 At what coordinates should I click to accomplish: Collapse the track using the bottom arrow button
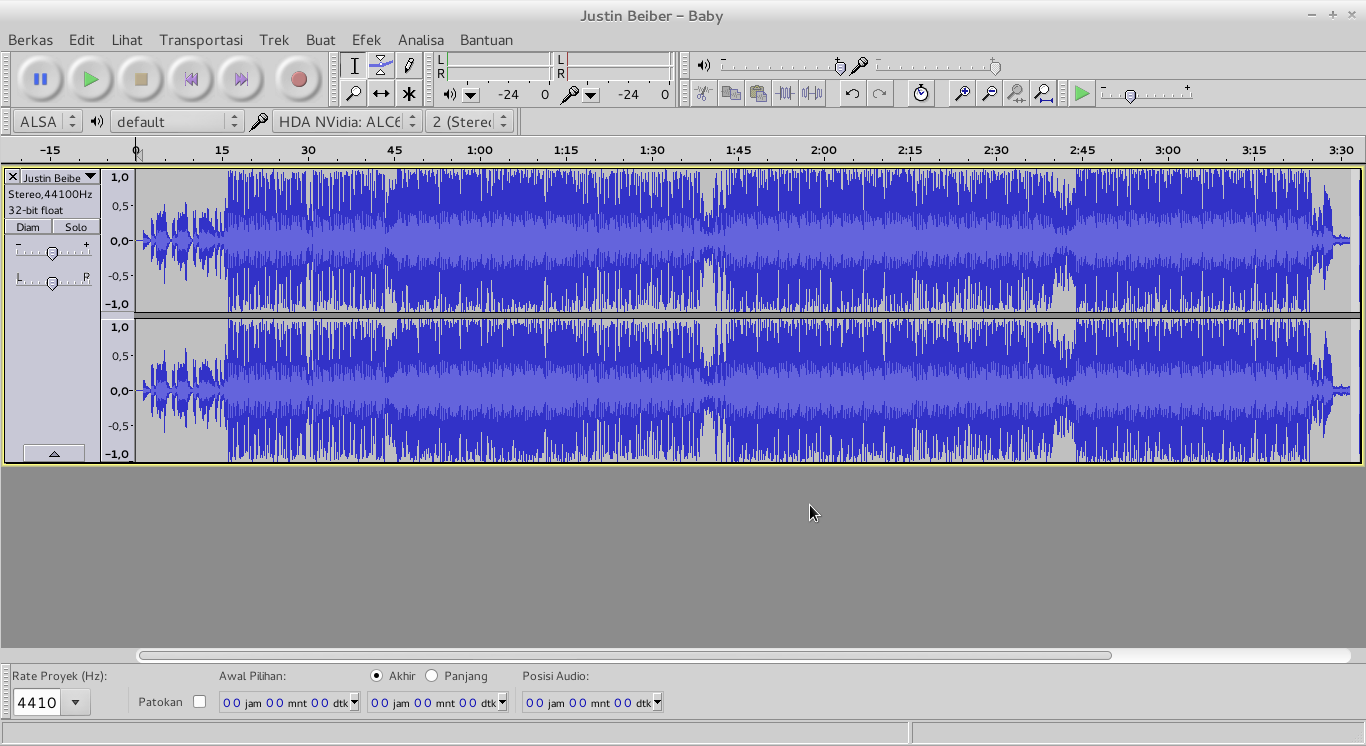tap(54, 453)
